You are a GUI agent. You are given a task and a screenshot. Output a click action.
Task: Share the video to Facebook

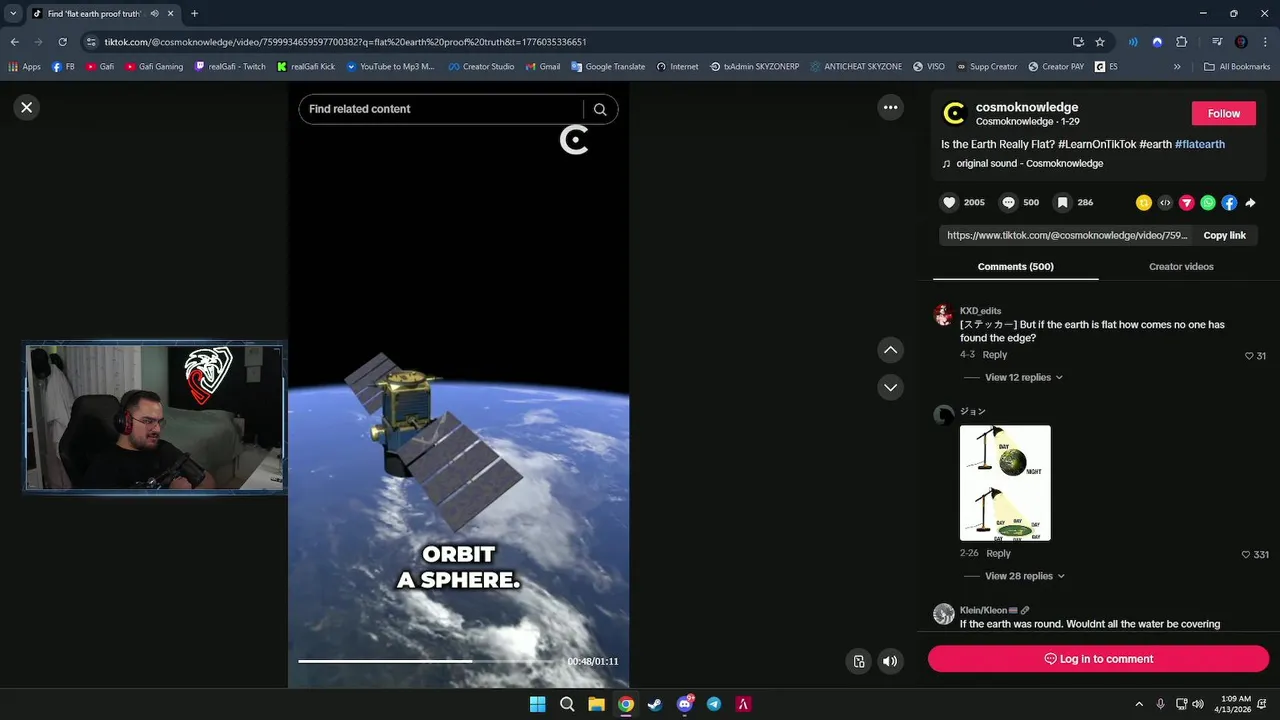pos(1229,203)
